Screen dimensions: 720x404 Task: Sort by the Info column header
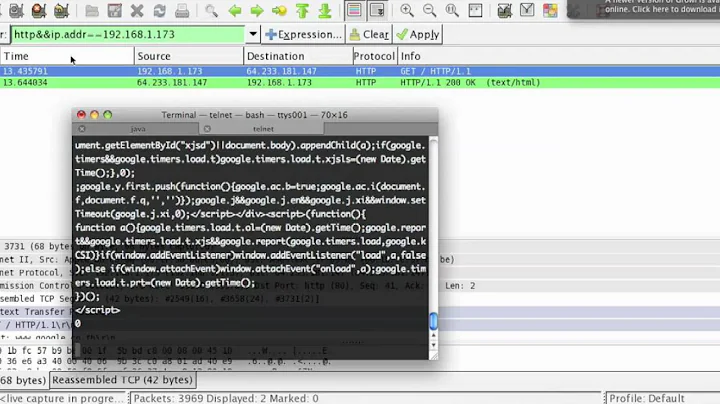[558, 56]
